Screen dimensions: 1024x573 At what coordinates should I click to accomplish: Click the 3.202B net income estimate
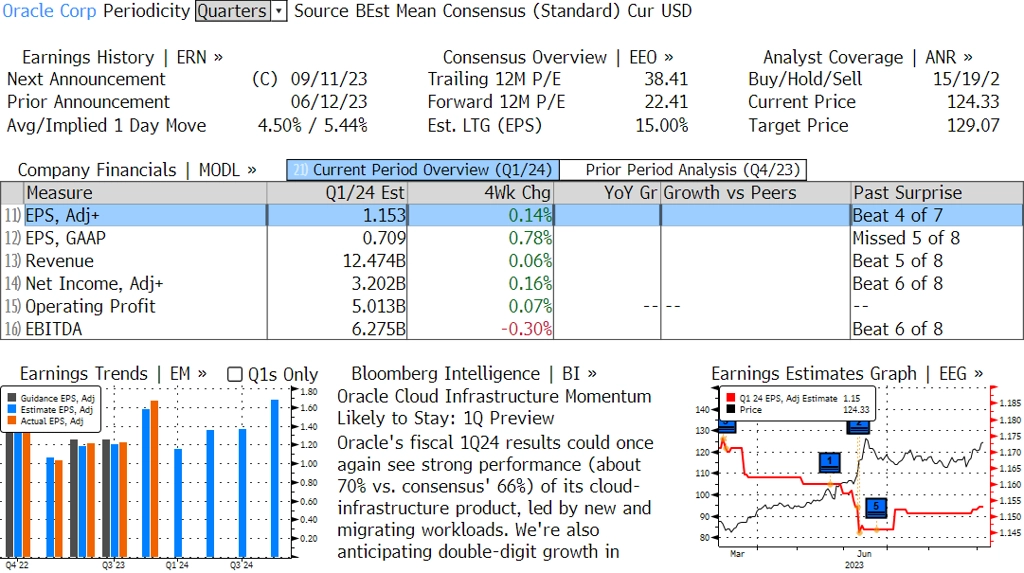379,284
